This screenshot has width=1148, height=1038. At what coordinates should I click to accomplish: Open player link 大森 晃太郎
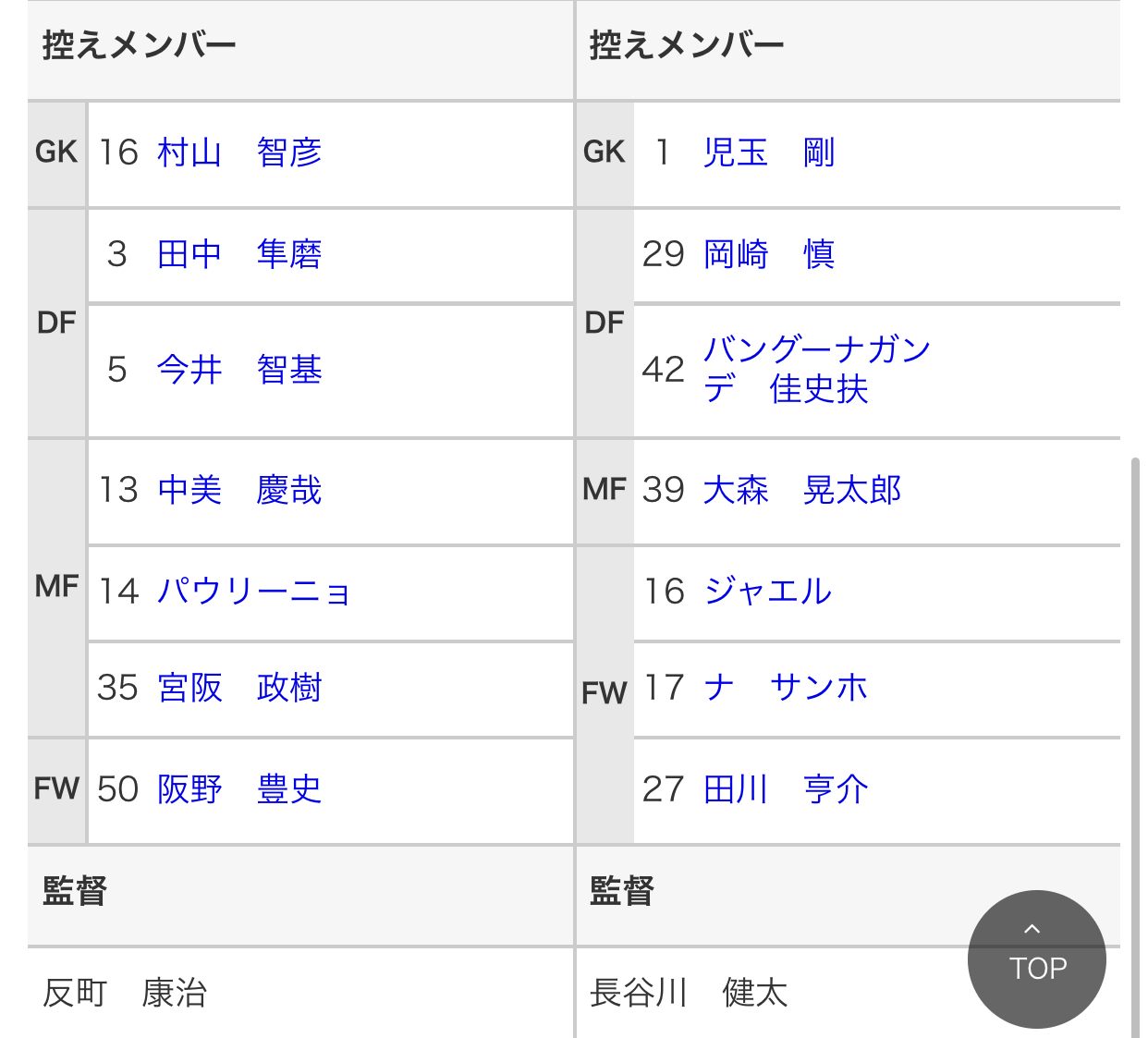(x=801, y=490)
